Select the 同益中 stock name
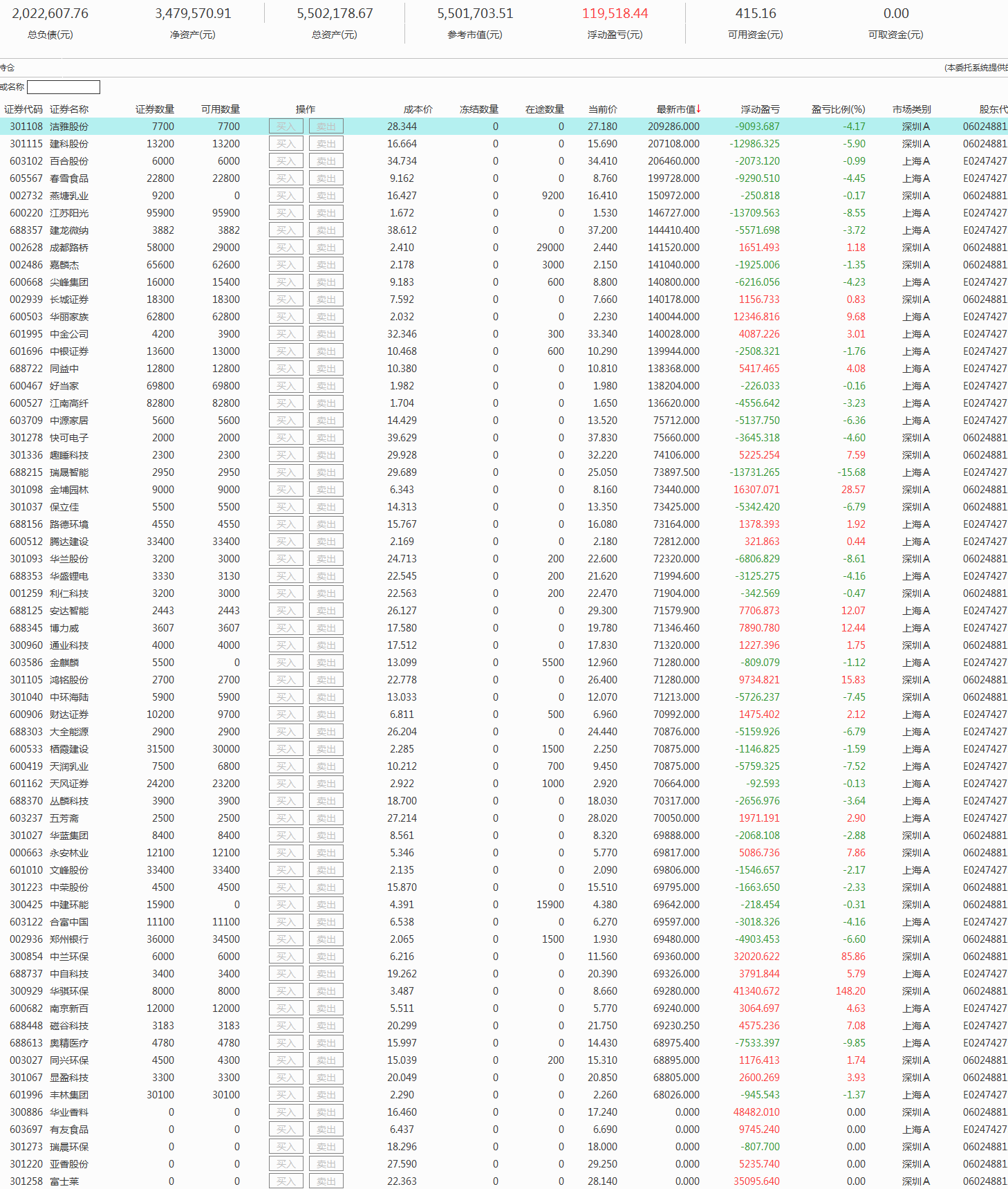Image resolution: width=1008 pixels, height=1189 pixels. pyautogui.click(x=64, y=369)
